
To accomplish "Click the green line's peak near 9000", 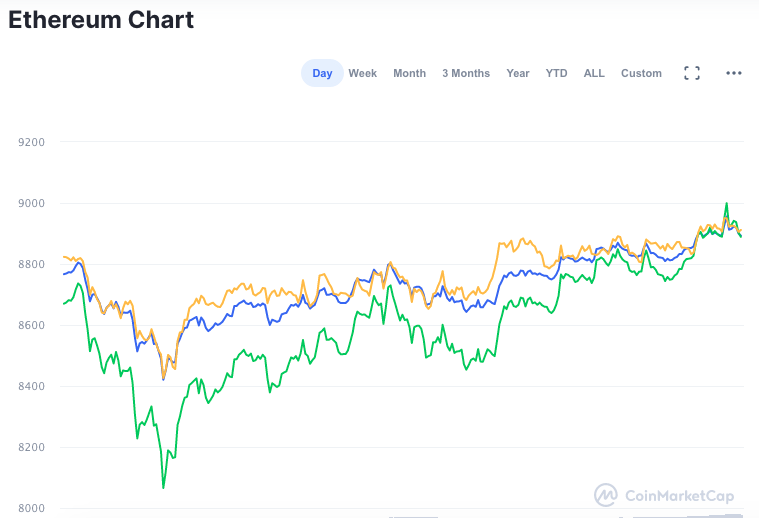I will [x=726, y=203].
